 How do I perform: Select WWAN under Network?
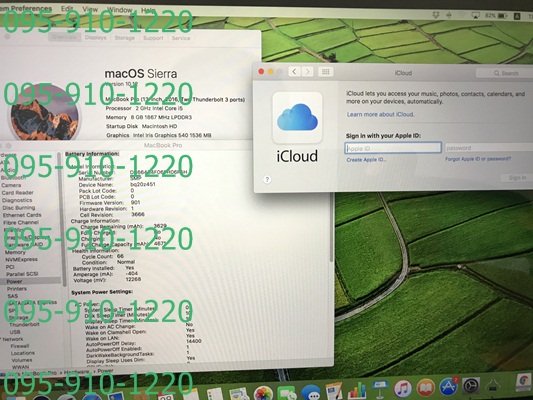[x=20, y=367]
